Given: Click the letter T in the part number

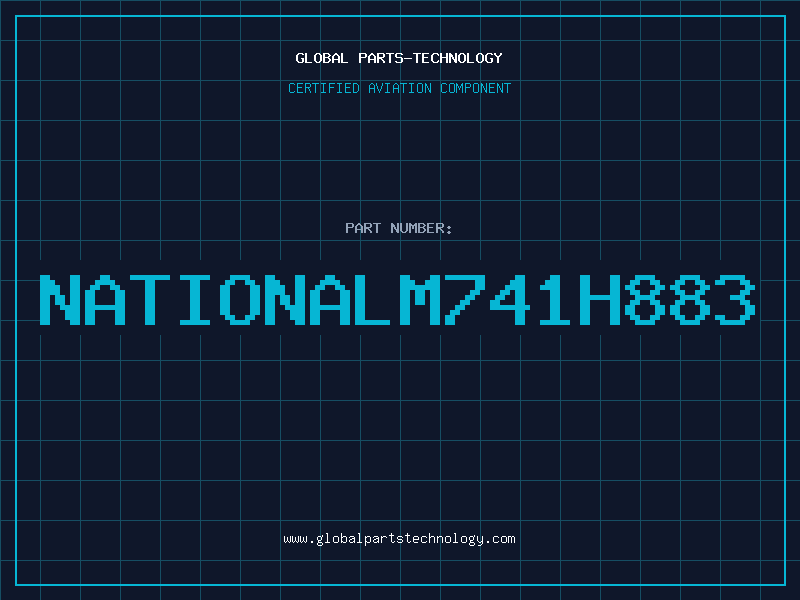Looking at the screenshot, I should [151, 300].
